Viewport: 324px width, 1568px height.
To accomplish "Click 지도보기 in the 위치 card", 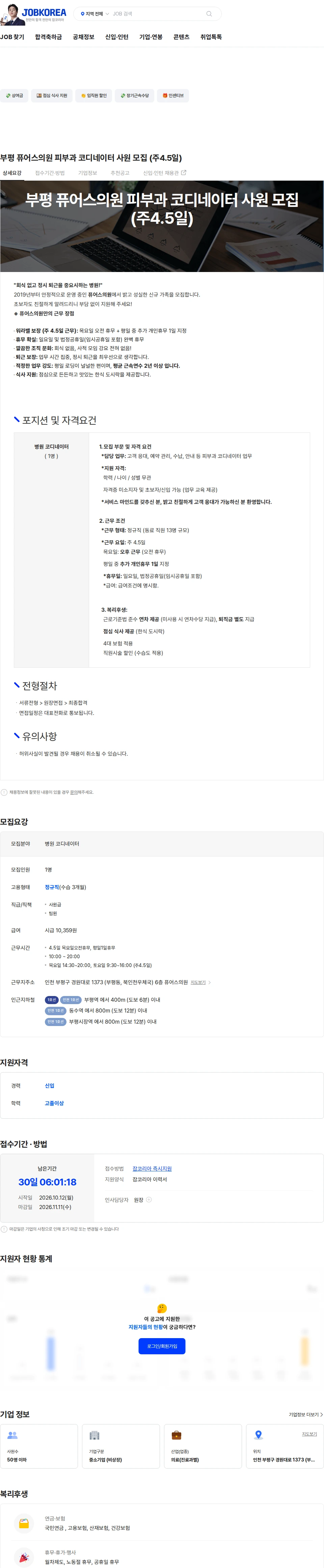I will (x=309, y=1434).
